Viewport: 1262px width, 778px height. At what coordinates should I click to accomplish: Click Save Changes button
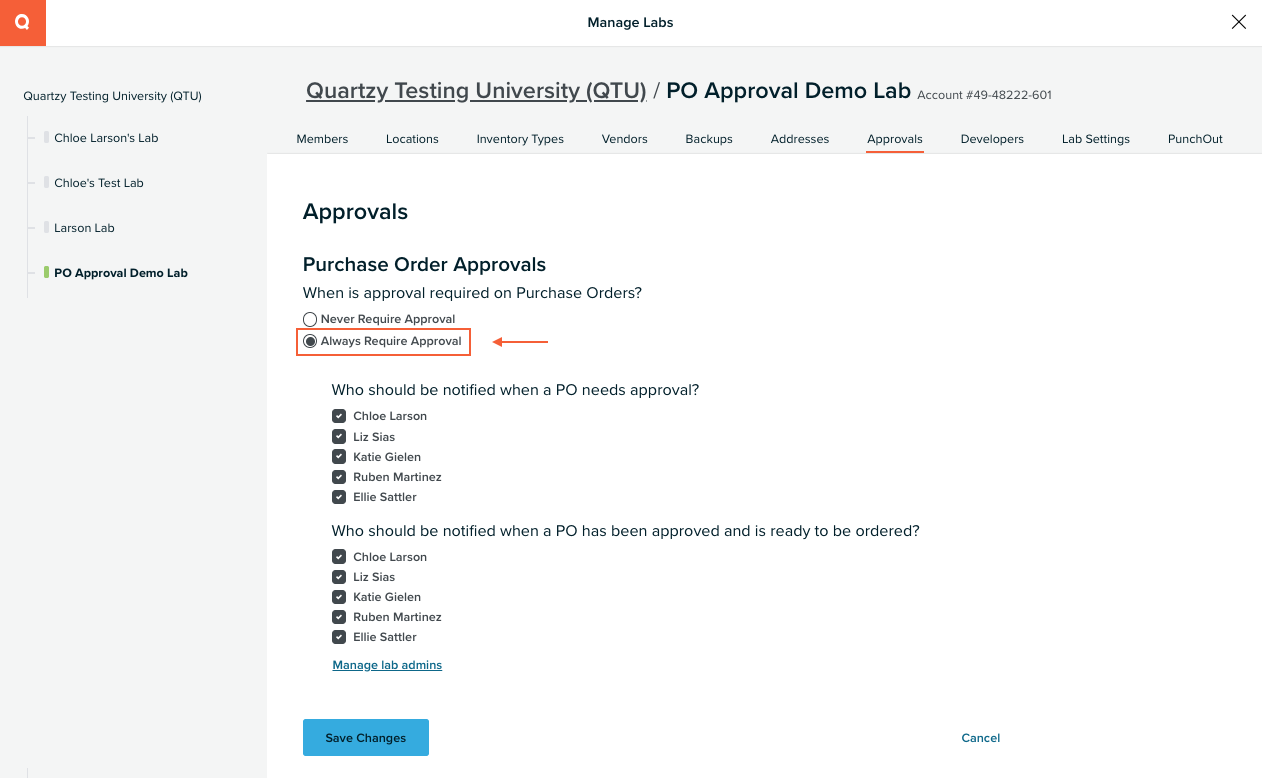(x=366, y=738)
